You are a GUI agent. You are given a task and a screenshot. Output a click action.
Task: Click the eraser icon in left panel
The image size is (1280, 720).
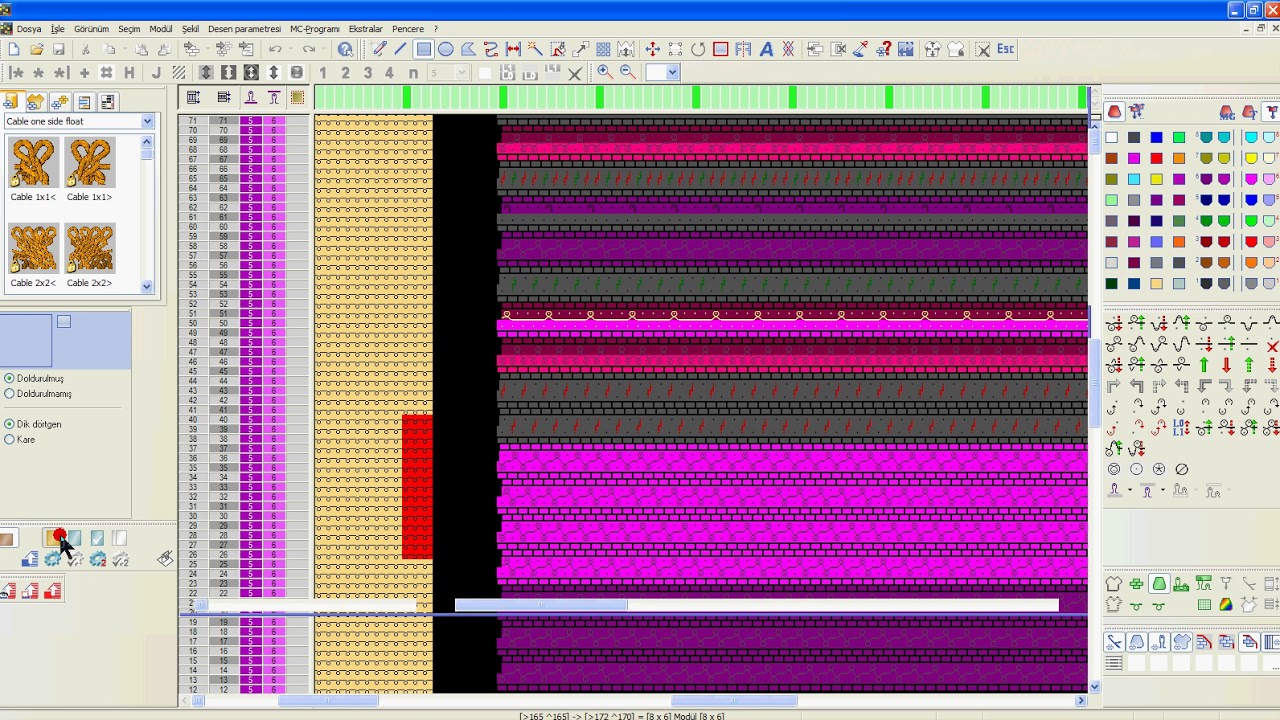tap(165, 559)
